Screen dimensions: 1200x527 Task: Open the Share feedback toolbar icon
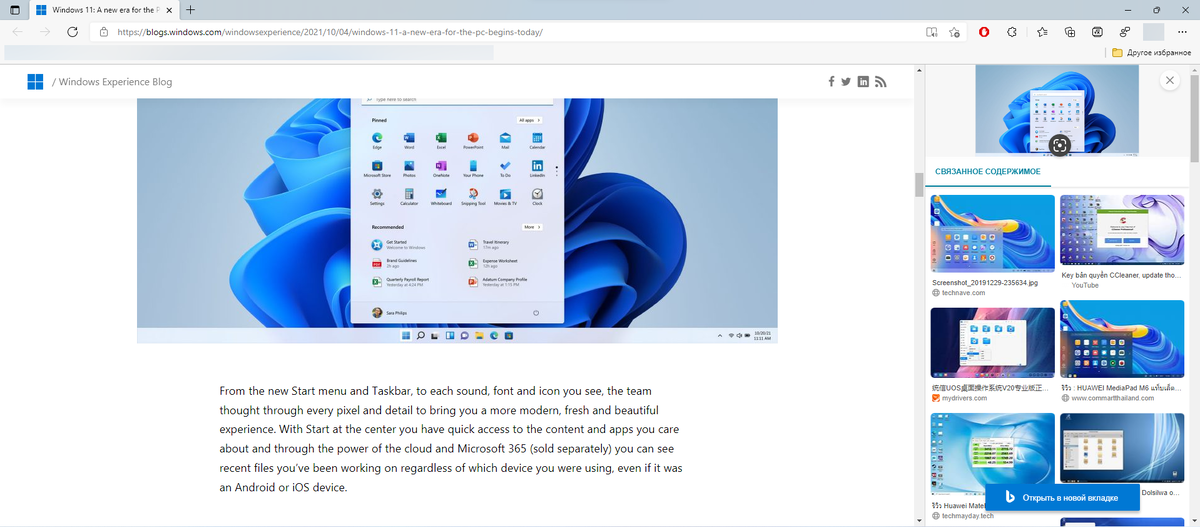1125,32
